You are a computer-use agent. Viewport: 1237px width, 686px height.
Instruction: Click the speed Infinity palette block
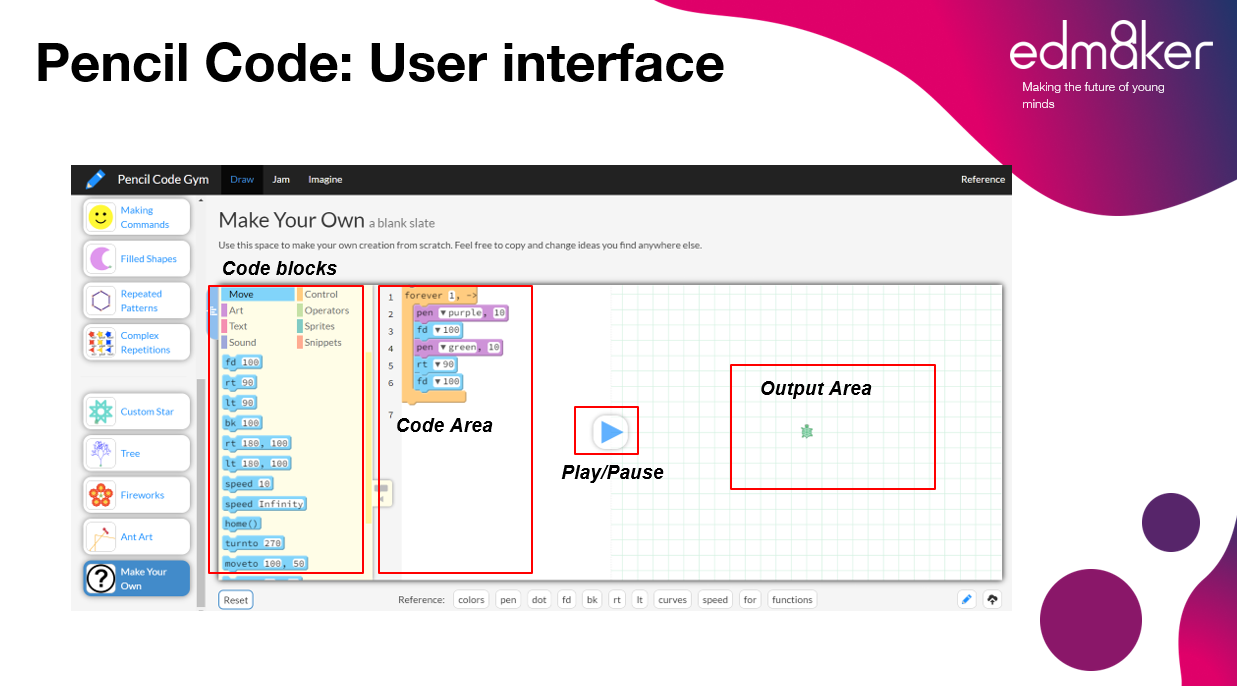[x=264, y=504]
